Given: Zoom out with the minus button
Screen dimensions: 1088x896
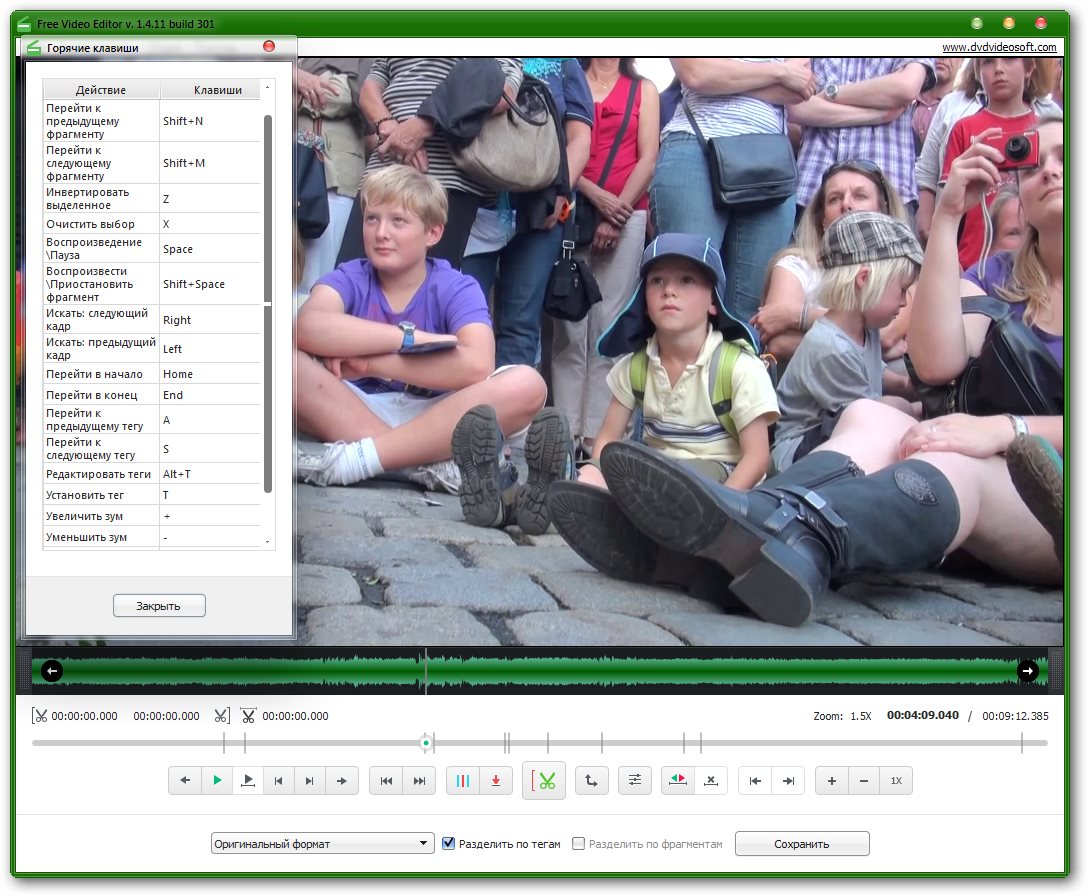Looking at the screenshot, I should pyautogui.click(x=864, y=781).
